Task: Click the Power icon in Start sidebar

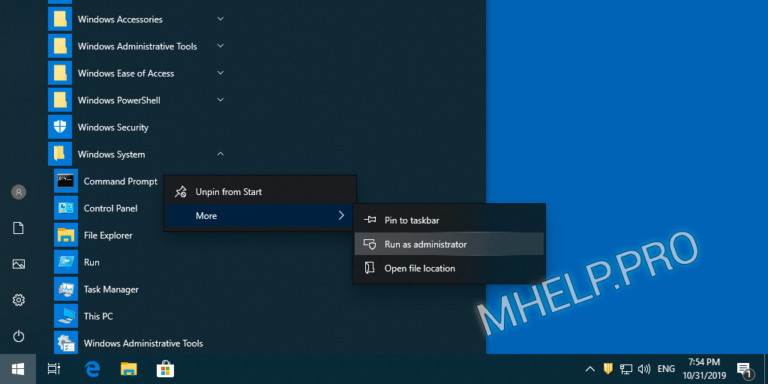Action: 19,336
